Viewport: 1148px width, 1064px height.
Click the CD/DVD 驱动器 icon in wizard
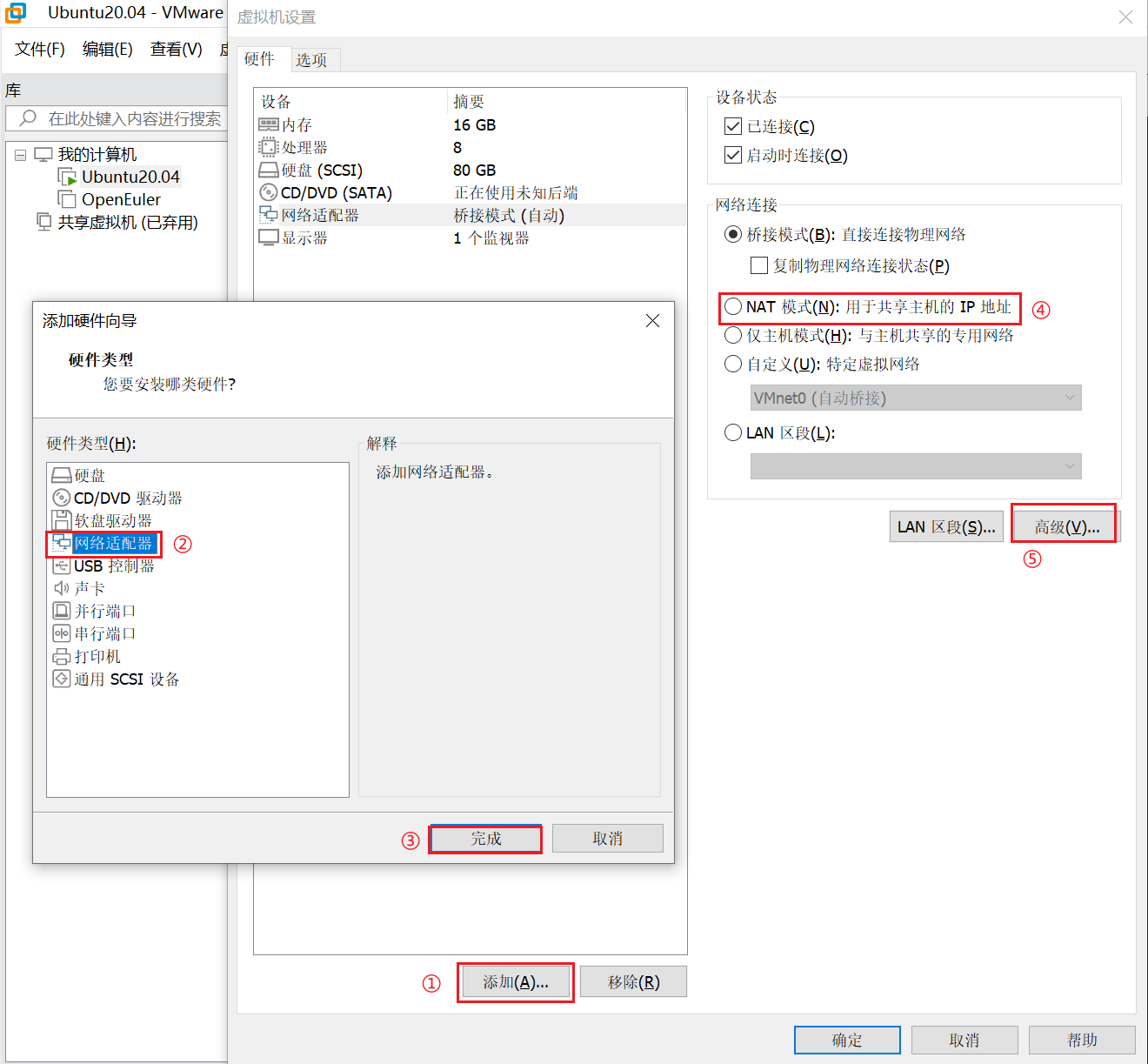pyautogui.click(x=62, y=498)
